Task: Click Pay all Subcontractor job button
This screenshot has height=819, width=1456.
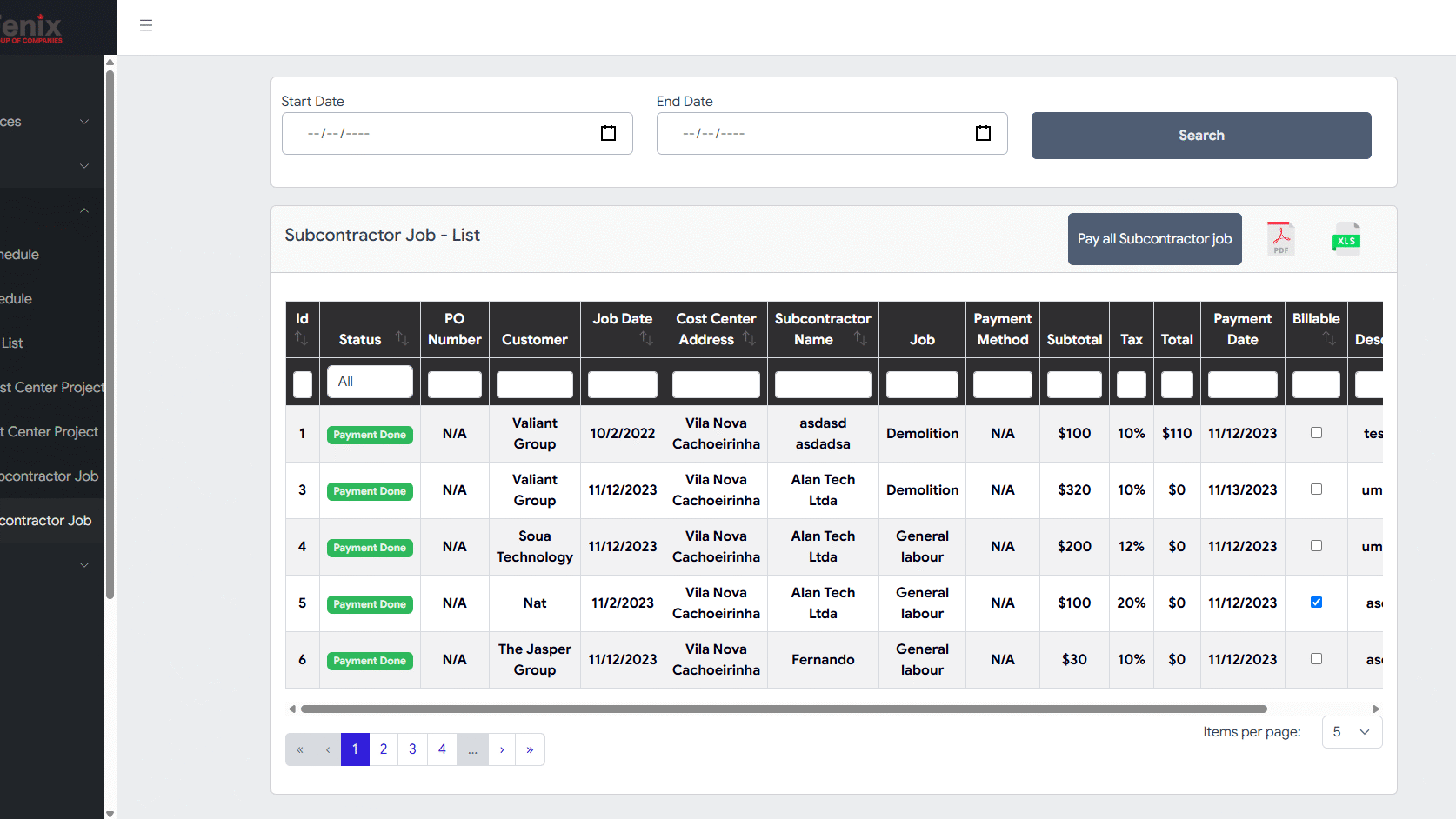Action: click(x=1154, y=239)
